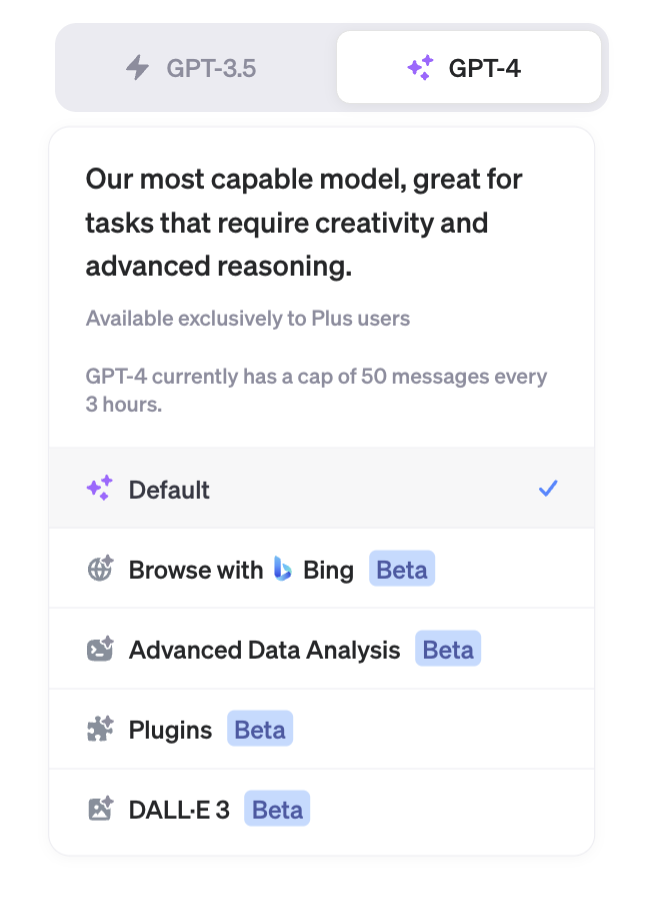
Task: Click the sparkle icon beside Default
Action: coord(99,489)
